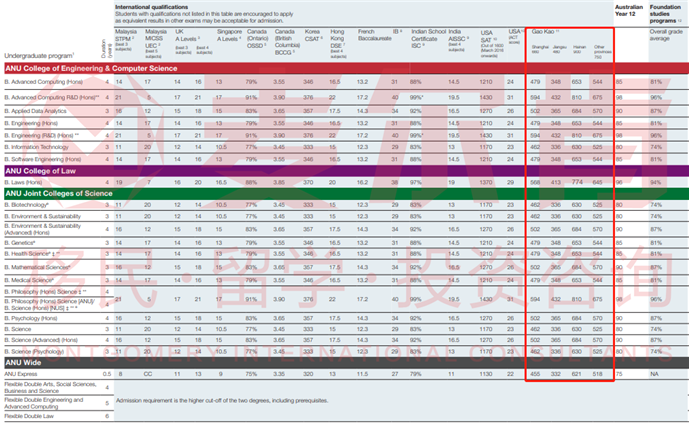Select the 'B. Mathematical Sciences' row label

[x=37, y=267]
